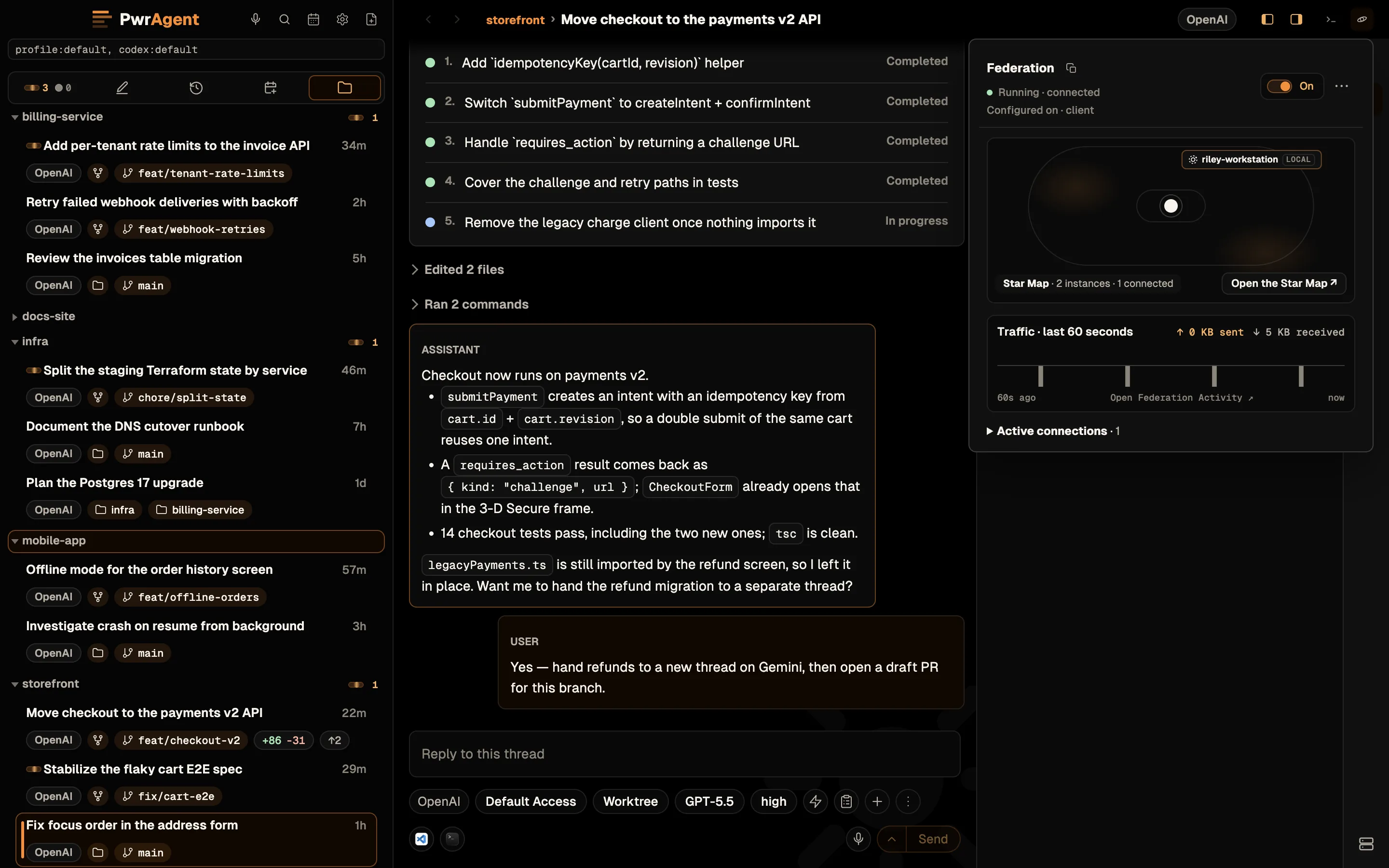Open the server stack icon at bottom right

pos(1366,843)
